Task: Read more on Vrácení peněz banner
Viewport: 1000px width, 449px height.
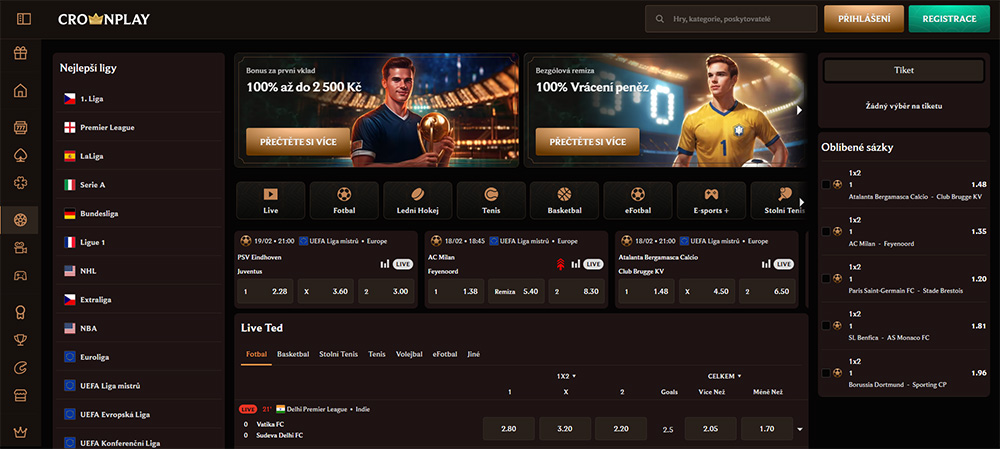Action: coord(587,142)
